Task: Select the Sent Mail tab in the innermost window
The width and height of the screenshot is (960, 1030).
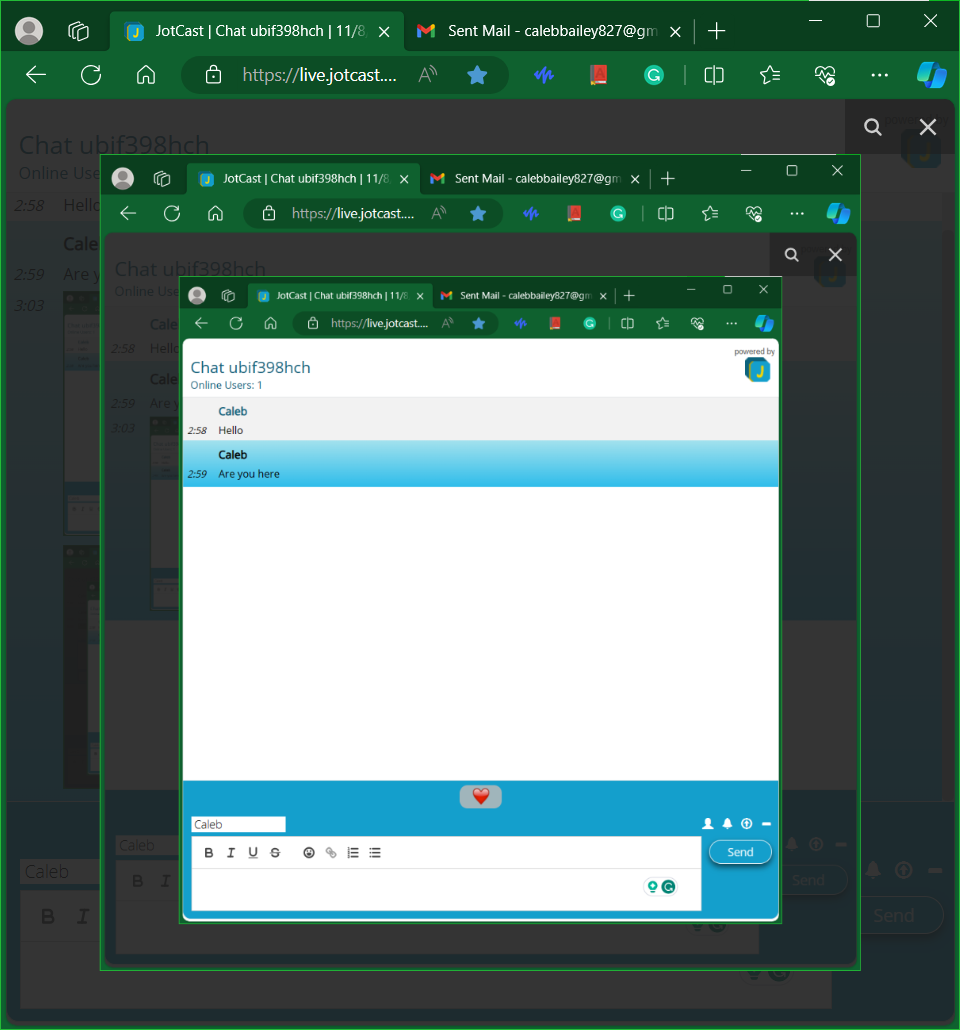Action: (523, 296)
